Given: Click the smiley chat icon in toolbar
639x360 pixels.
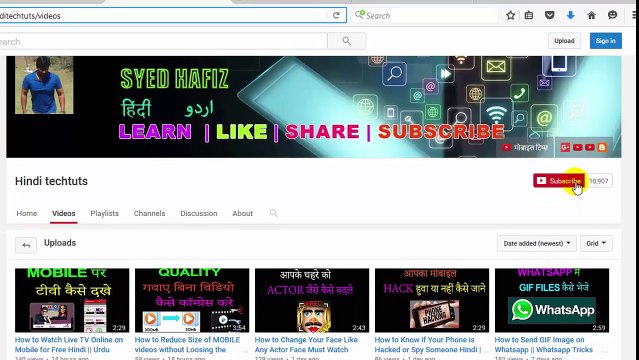Looking at the screenshot, I should click(x=612, y=15).
